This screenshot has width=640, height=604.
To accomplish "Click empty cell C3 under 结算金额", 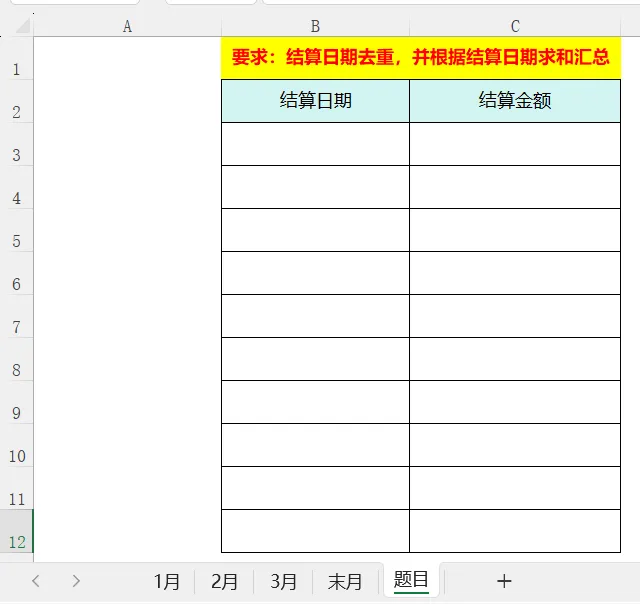I will tap(515, 144).
